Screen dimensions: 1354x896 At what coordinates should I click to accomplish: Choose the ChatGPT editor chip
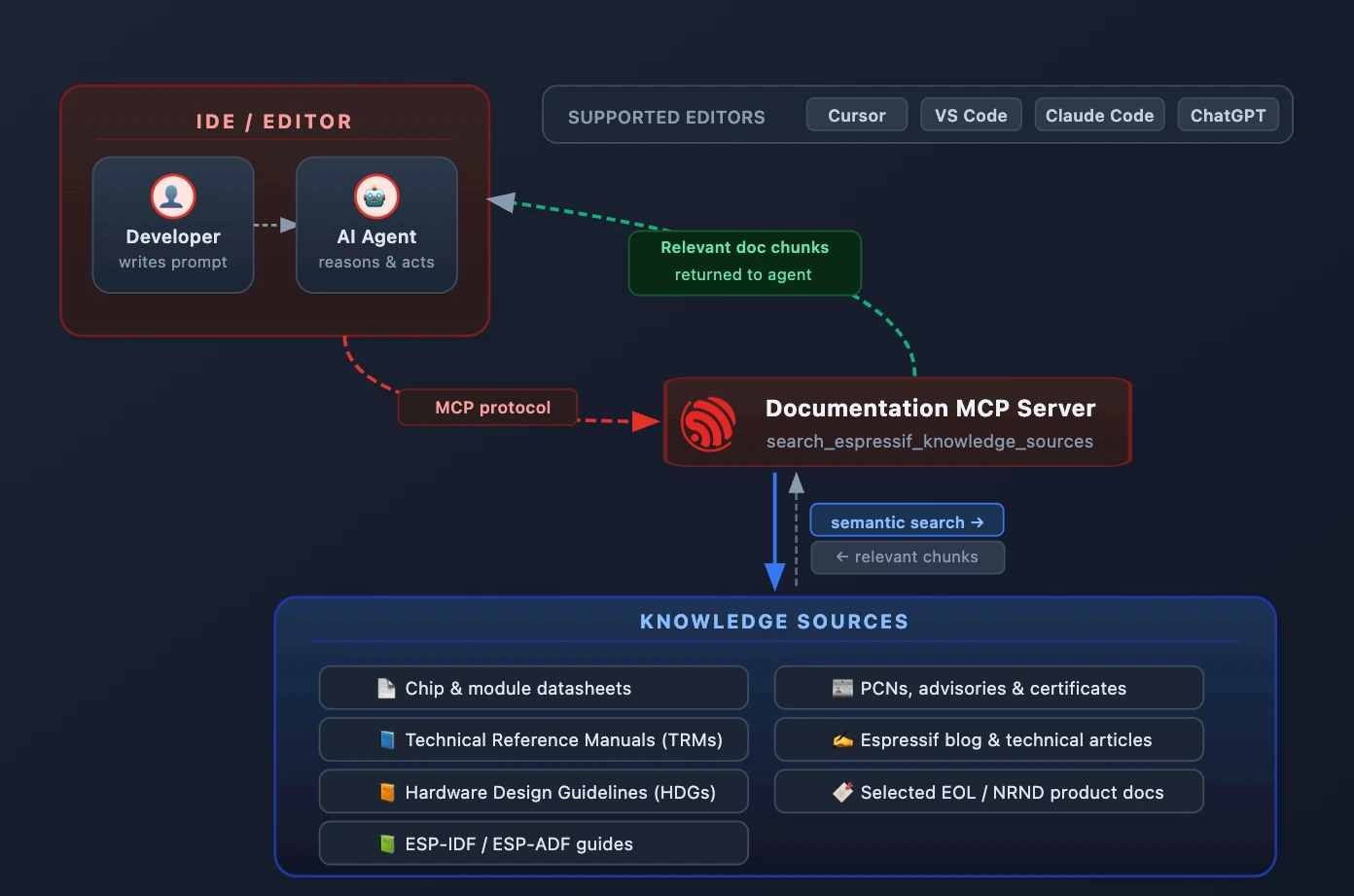tap(1228, 115)
